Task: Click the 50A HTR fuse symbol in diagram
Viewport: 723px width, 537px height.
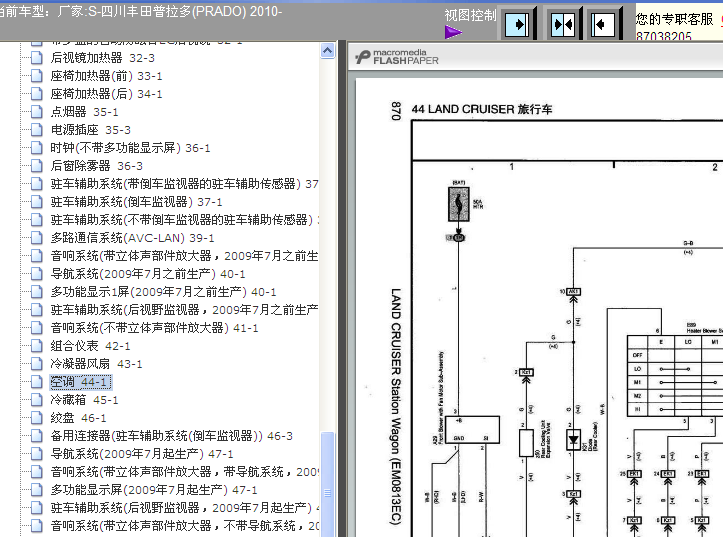Action: click(459, 204)
